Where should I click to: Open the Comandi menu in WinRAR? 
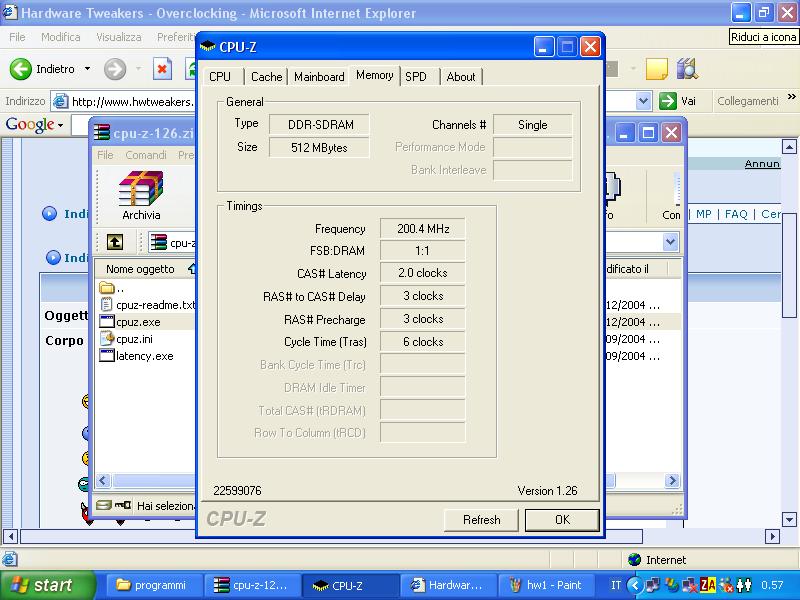146,155
